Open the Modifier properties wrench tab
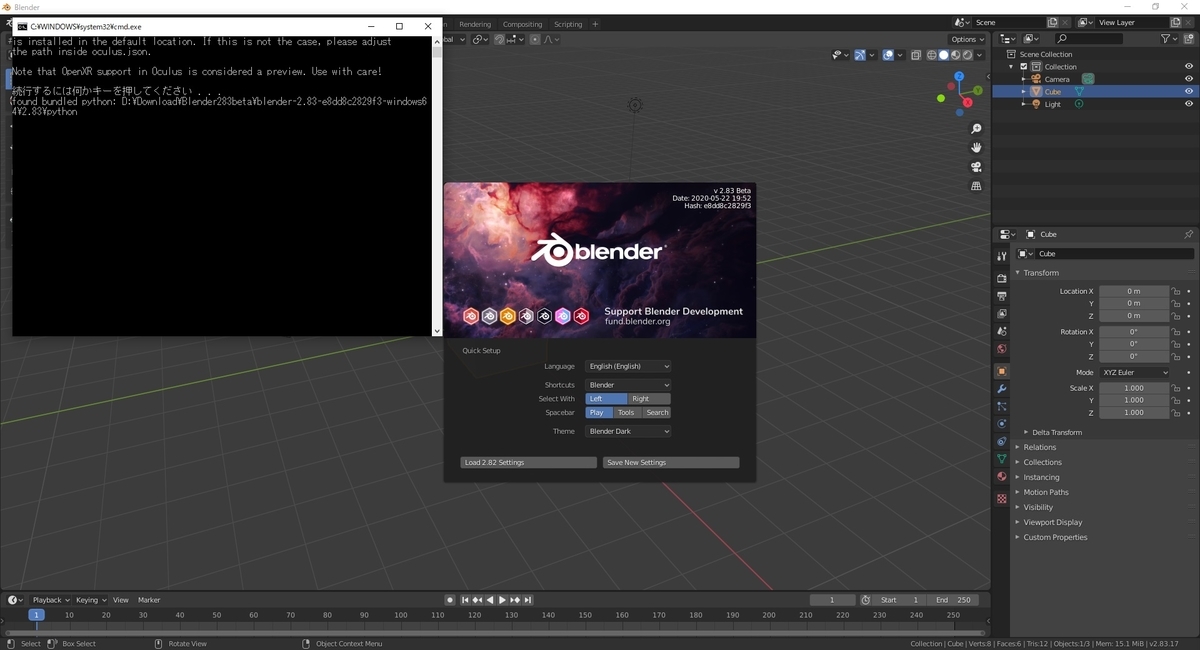Screen dimensions: 1200x650 click(1002, 388)
